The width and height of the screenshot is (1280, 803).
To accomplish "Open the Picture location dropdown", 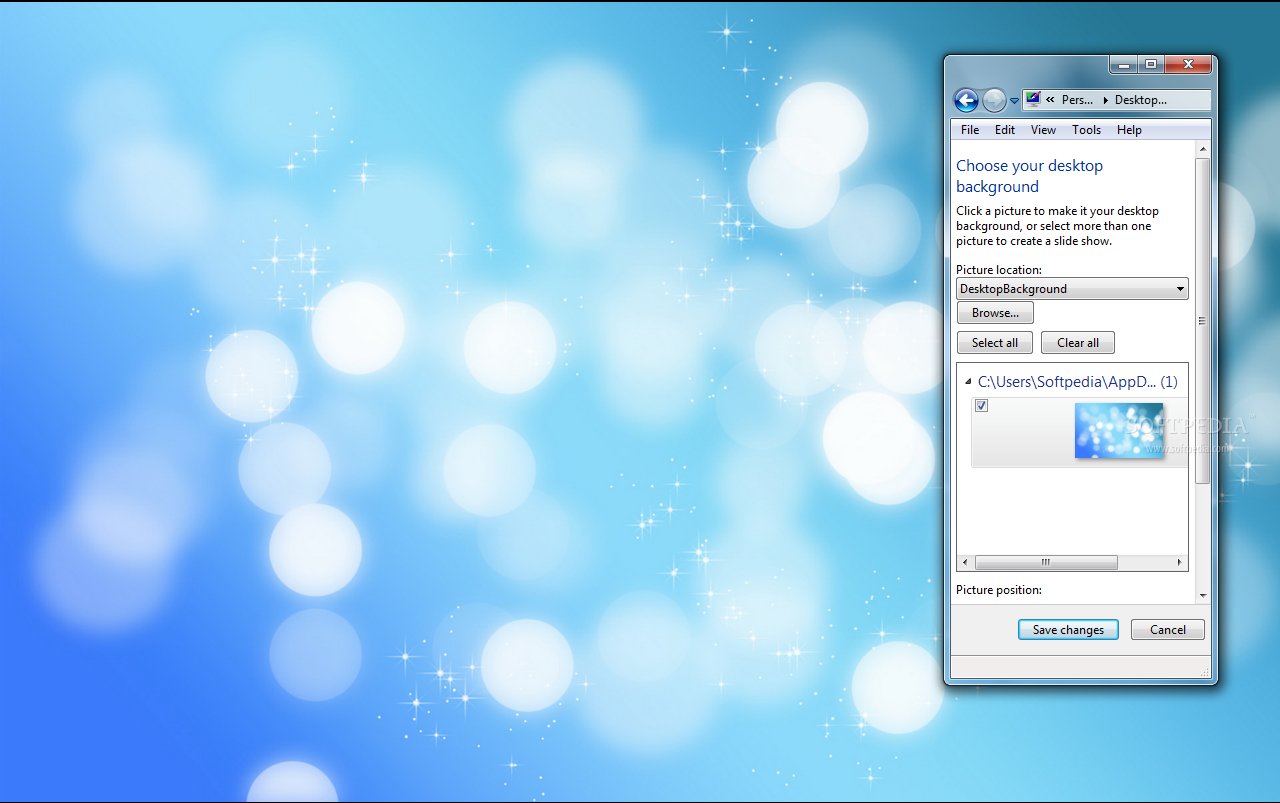I will click(1072, 289).
